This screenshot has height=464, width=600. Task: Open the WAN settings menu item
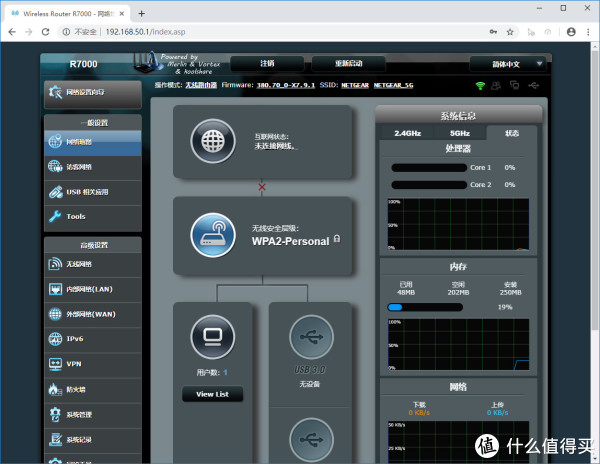pos(93,314)
